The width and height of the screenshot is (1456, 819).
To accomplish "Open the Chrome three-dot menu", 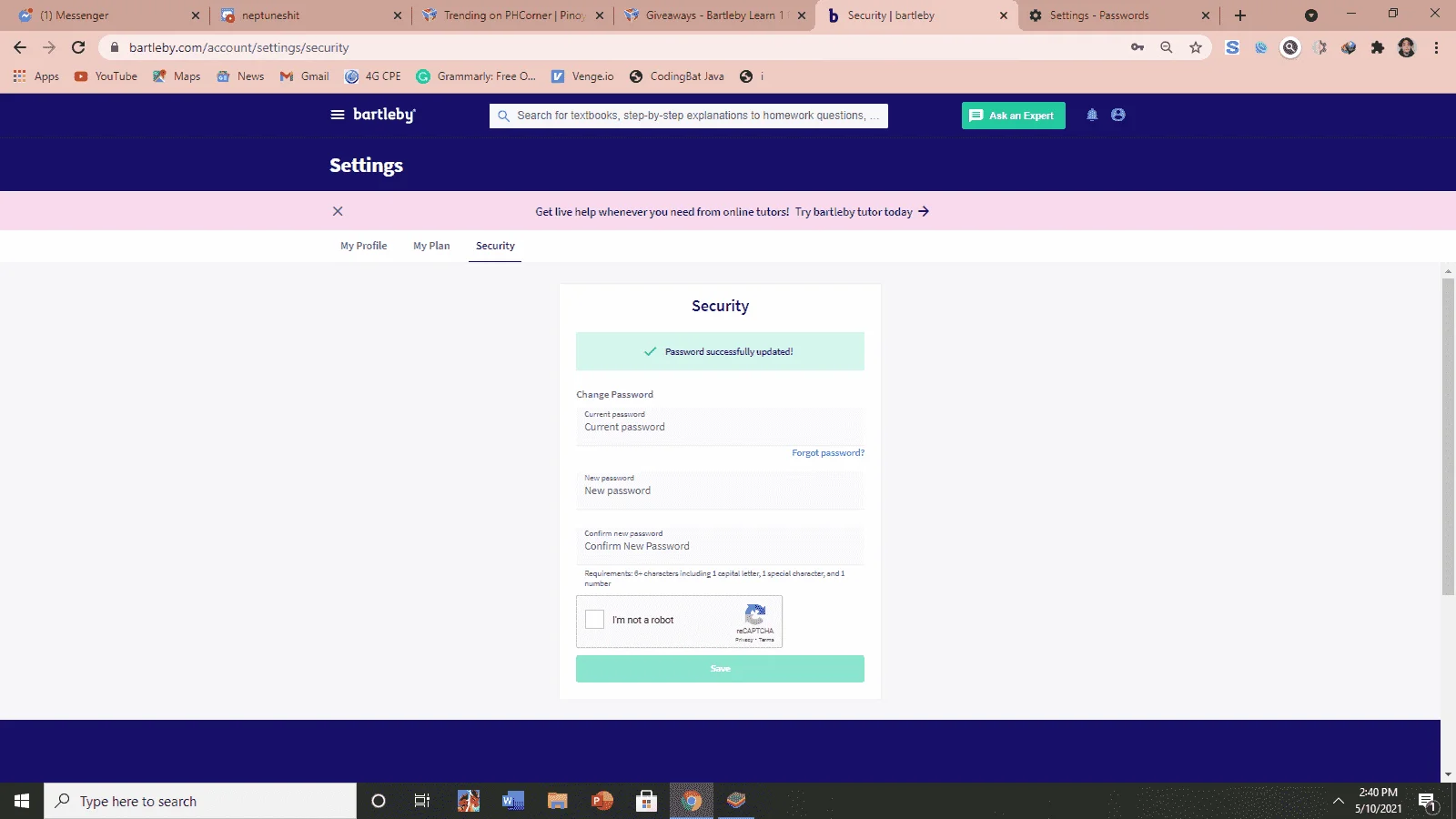I will click(1436, 47).
